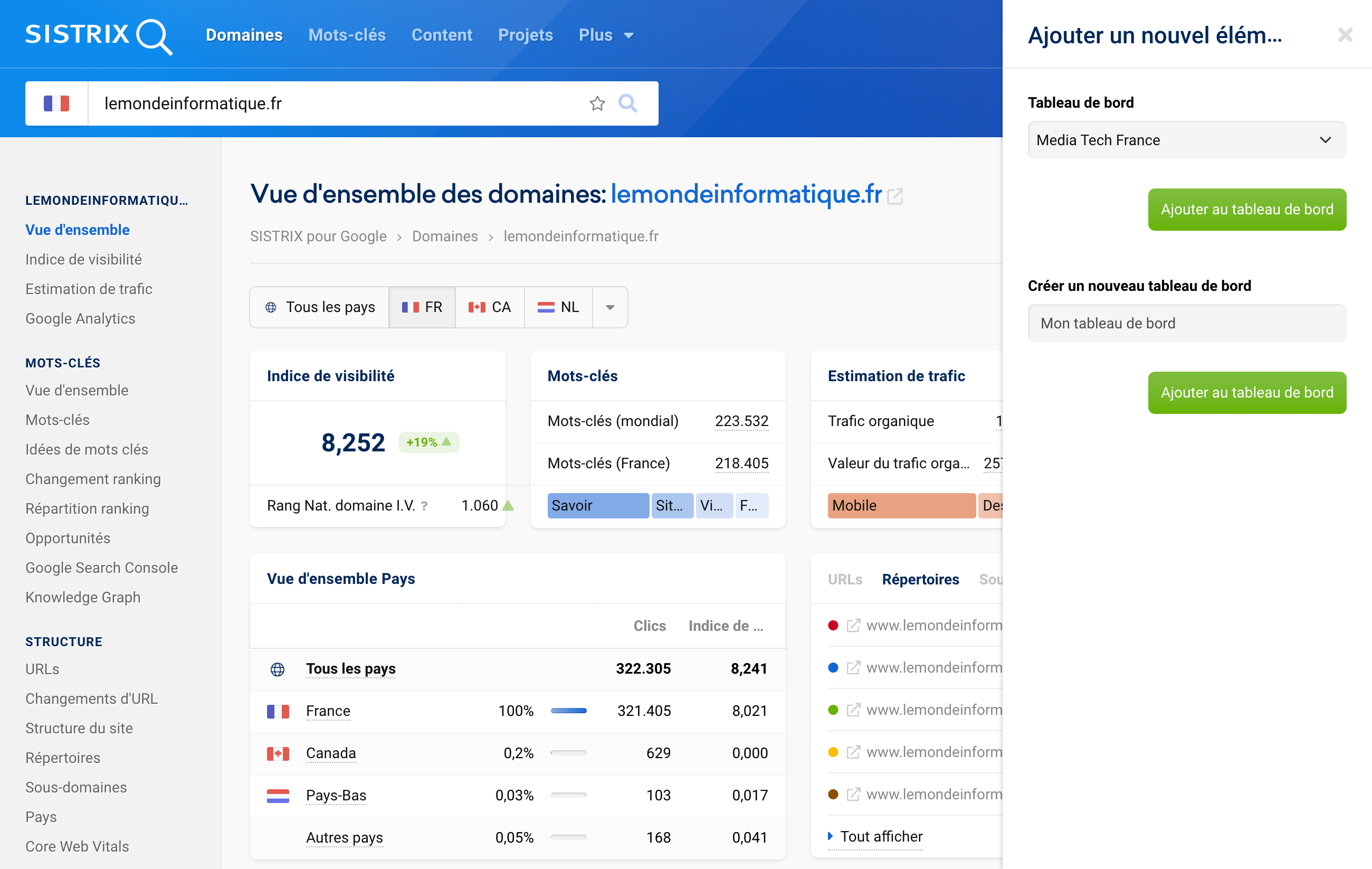Open Domaines in top navigation
This screenshot has width=1372, height=869.
point(244,35)
